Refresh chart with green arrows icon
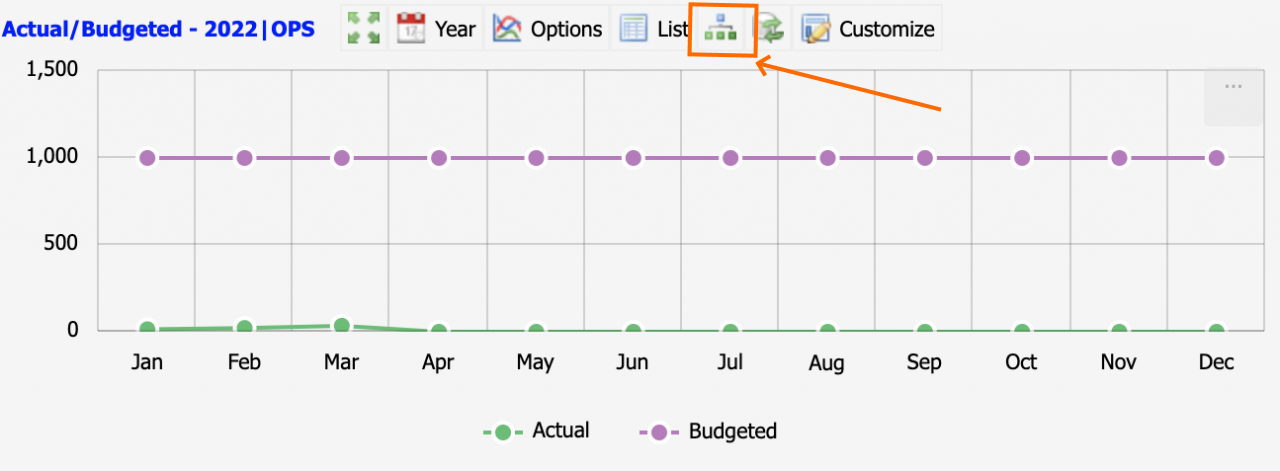The height and width of the screenshot is (471, 1280). pyautogui.click(x=770, y=29)
